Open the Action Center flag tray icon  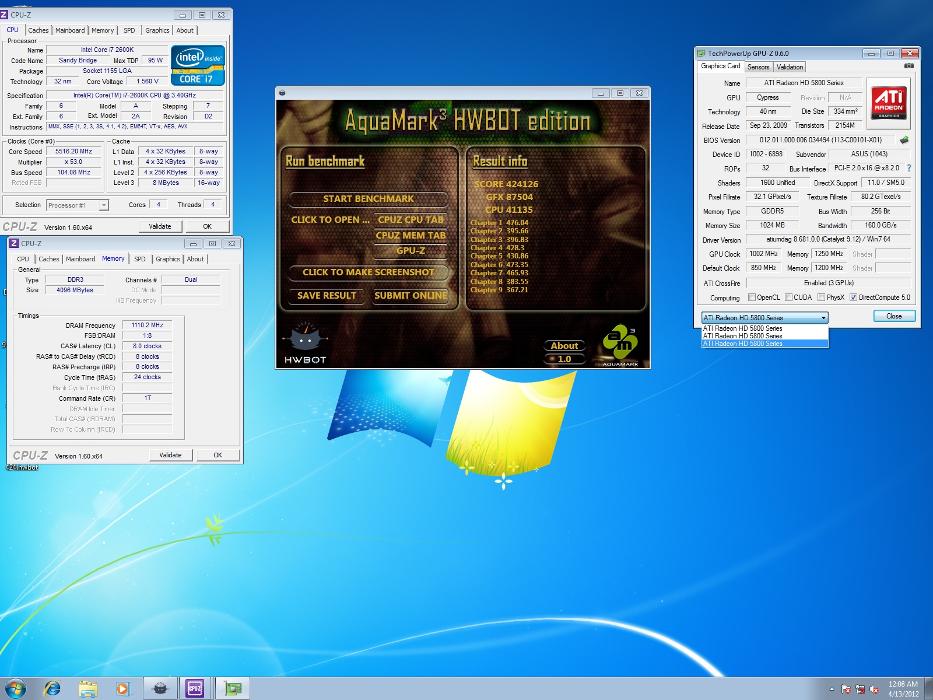(x=846, y=689)
